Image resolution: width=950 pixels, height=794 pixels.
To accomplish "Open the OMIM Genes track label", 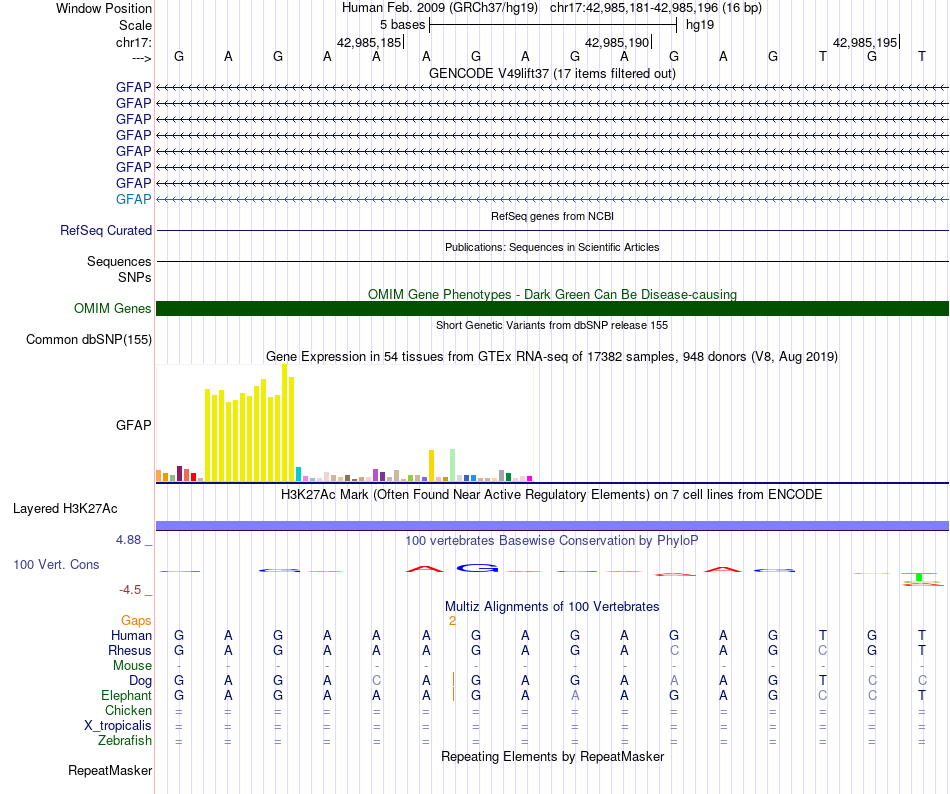I will pyautogui.click(x=112, y=308).
